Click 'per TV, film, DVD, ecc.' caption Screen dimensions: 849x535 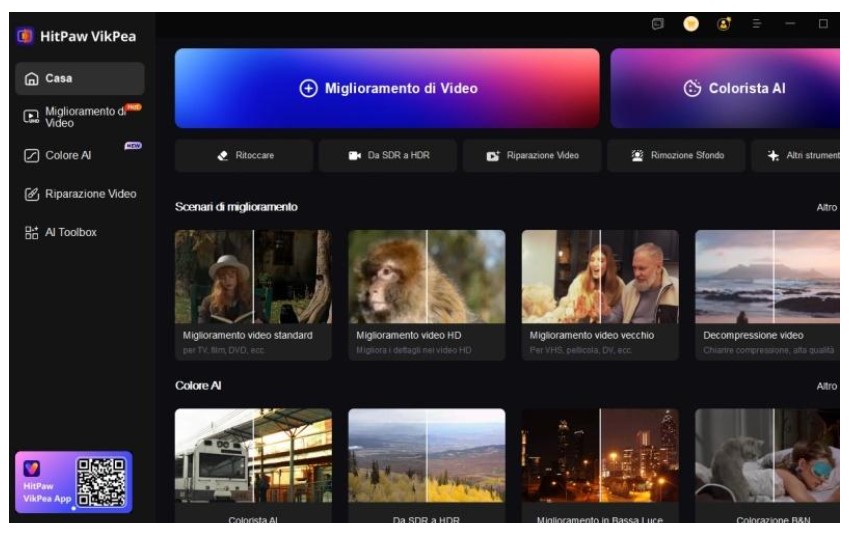224,350
